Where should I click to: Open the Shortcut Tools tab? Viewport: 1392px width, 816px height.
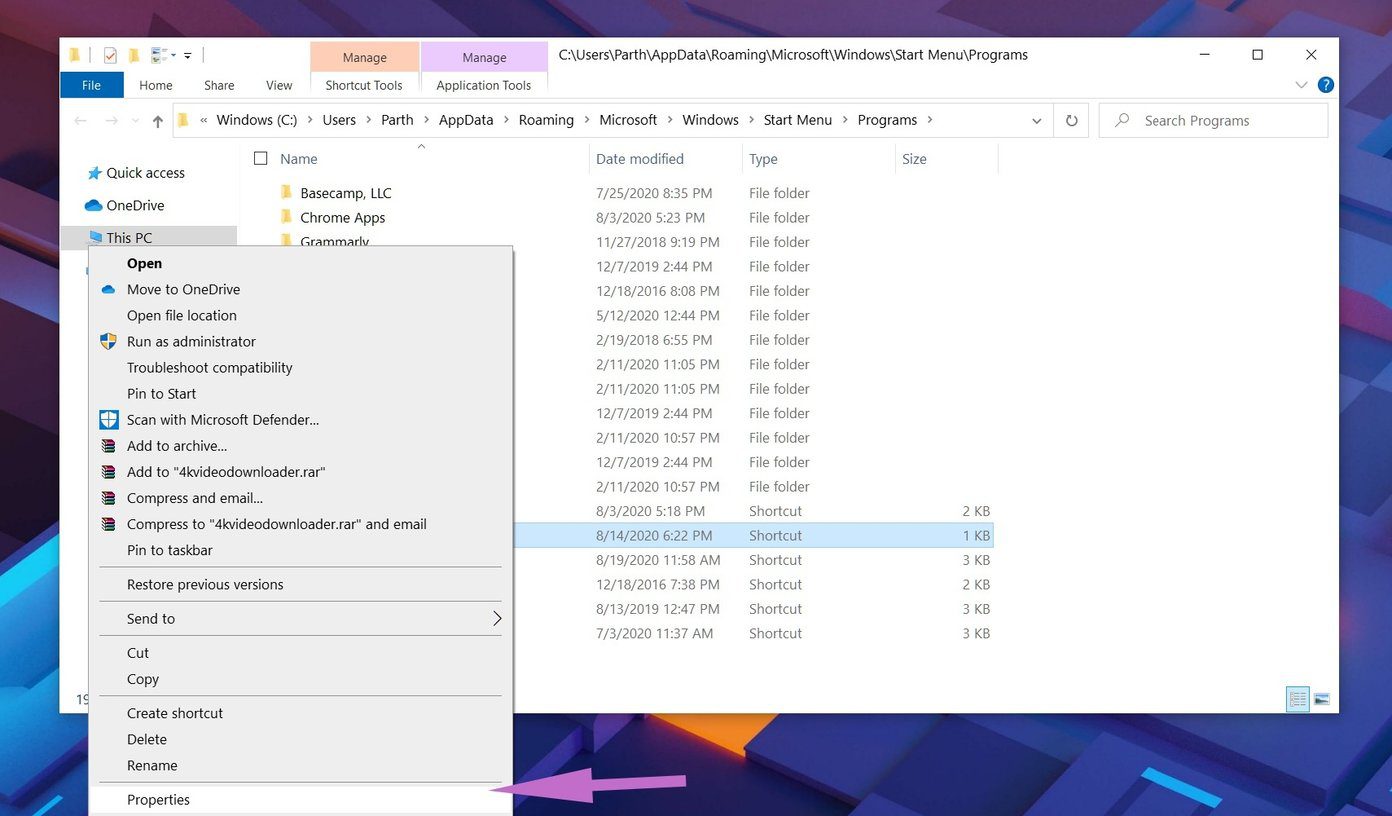(364, 85)
